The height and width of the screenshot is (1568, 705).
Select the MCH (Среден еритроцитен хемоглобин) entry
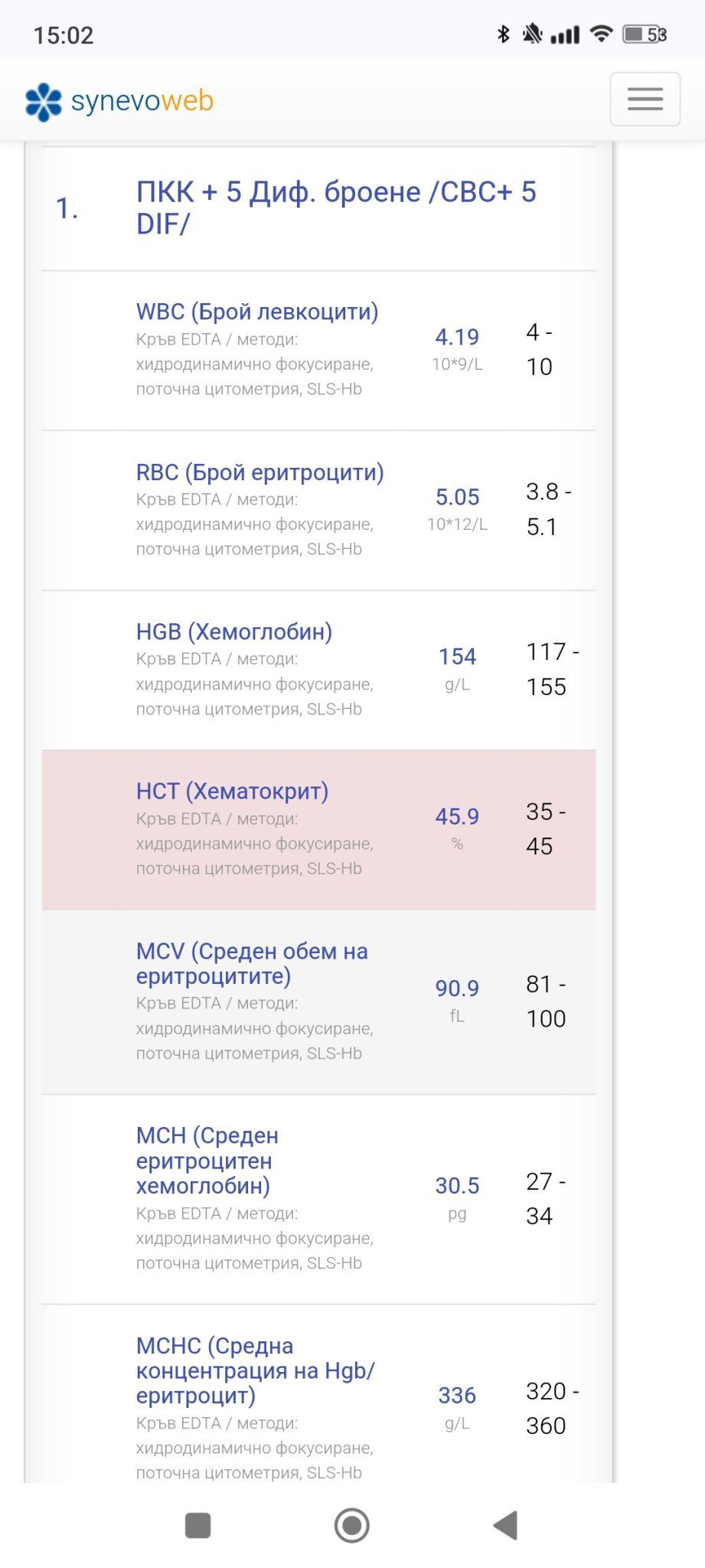(x=207, y=1161)
